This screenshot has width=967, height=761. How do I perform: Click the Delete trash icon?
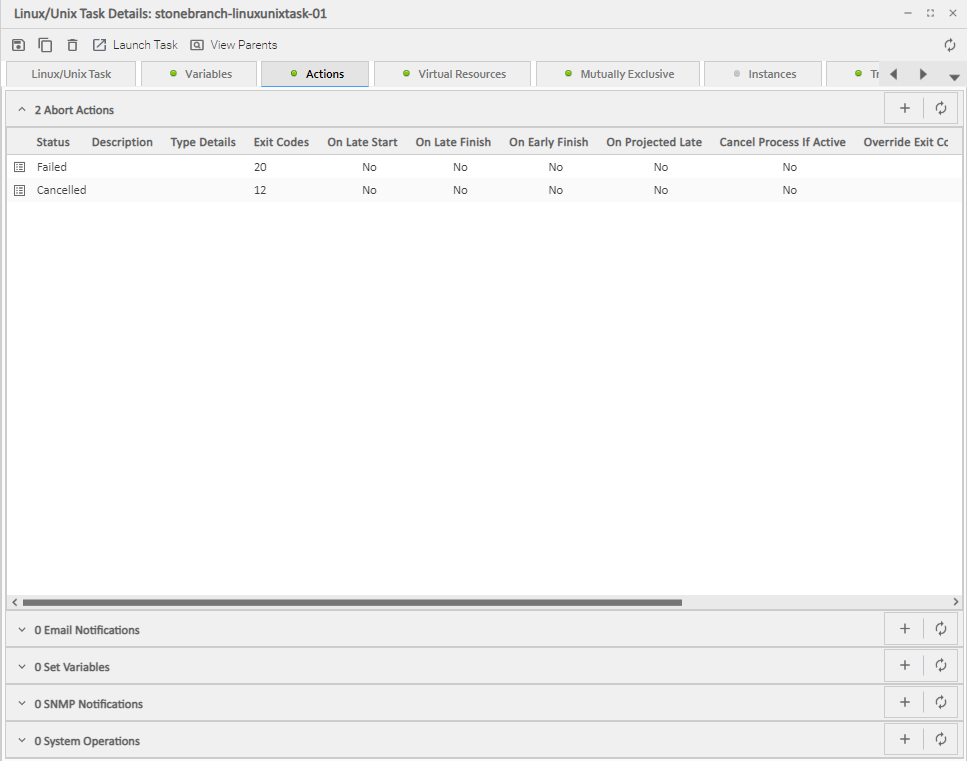tap(72, 45)
